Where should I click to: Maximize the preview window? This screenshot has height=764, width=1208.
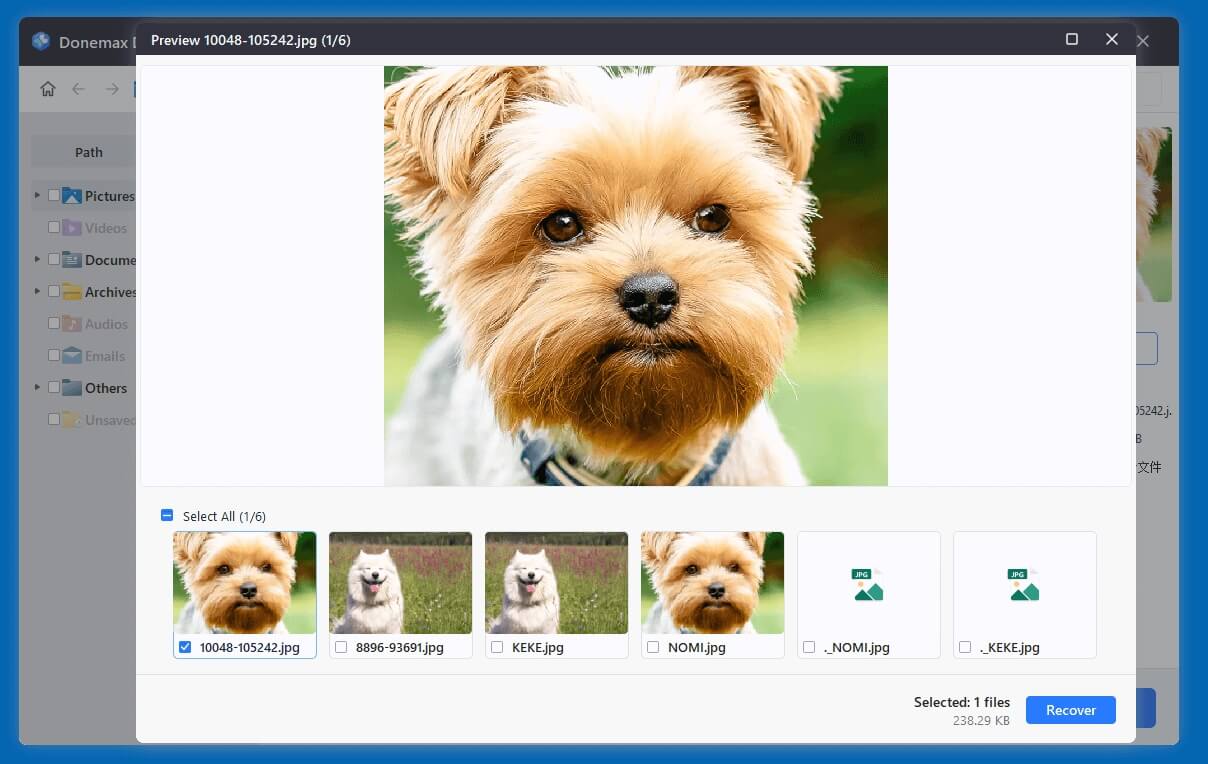tap(1071, 39)
